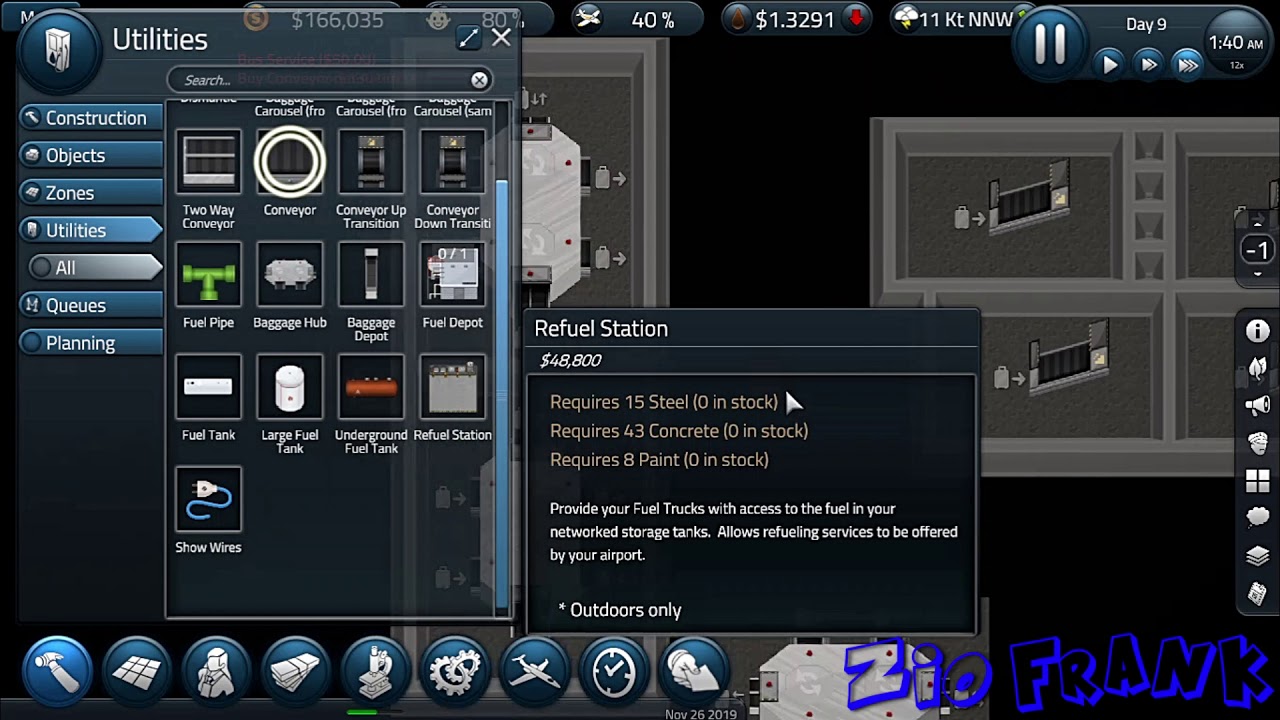Viewport: 1280px width, 720px height.
Task: Click the -1 floor level indicator
Action: click(x=1258, y=250)
